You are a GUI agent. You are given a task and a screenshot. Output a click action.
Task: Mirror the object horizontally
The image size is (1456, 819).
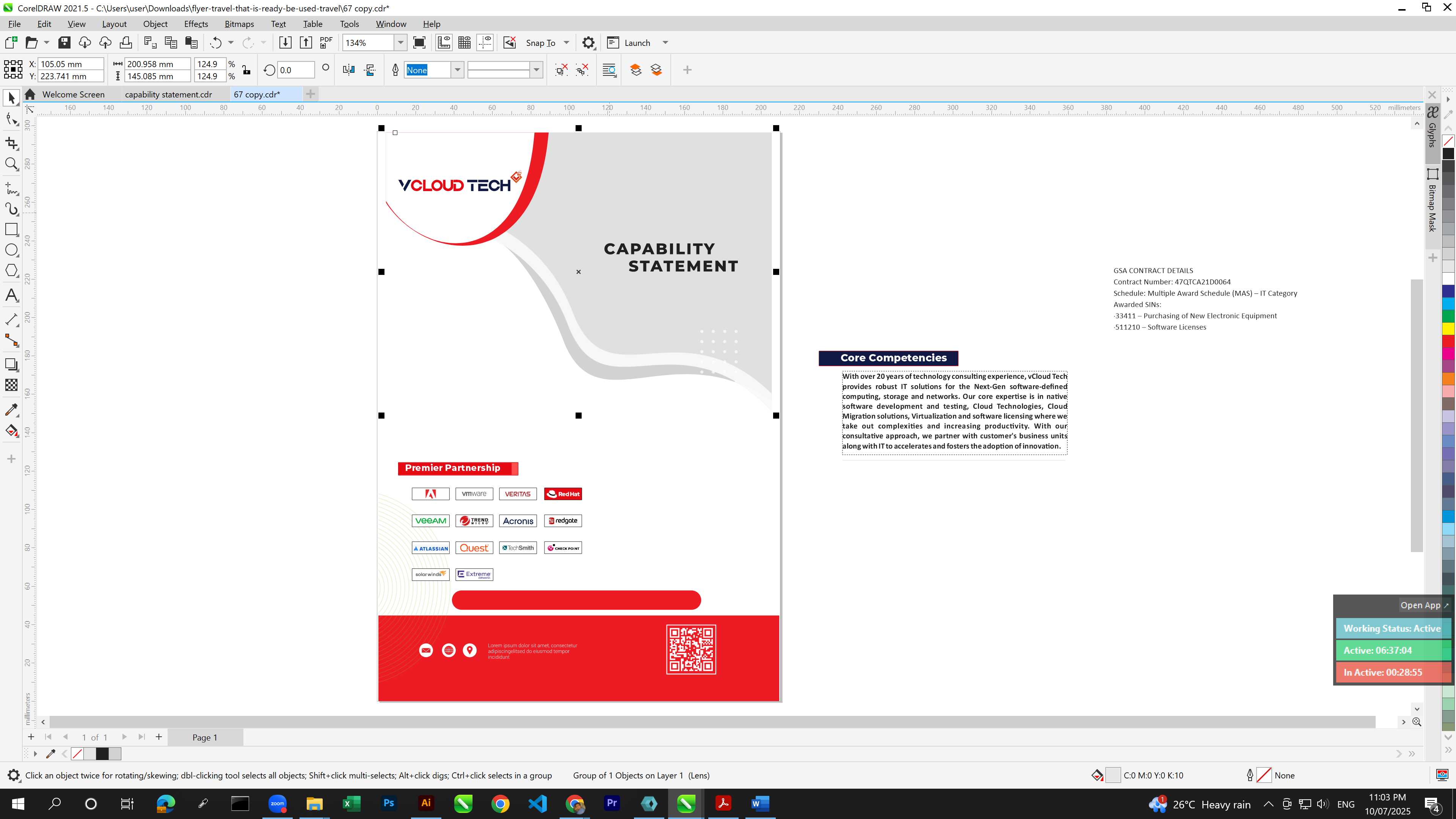tap(349, 69)
